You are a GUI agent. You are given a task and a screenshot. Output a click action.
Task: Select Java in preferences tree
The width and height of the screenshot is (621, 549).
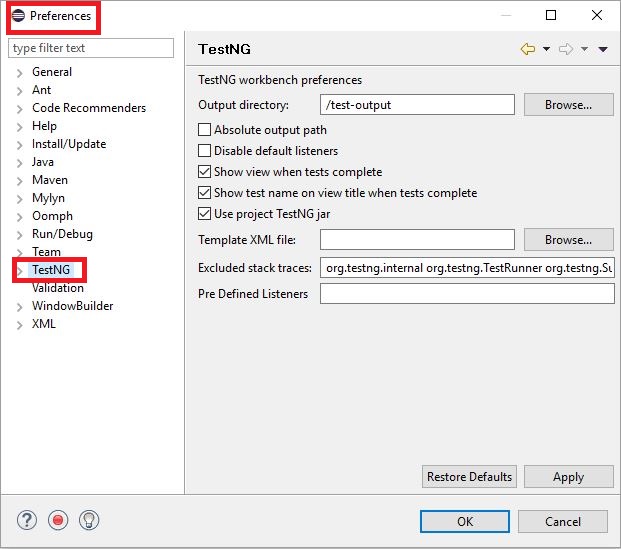tap(43, 162)
